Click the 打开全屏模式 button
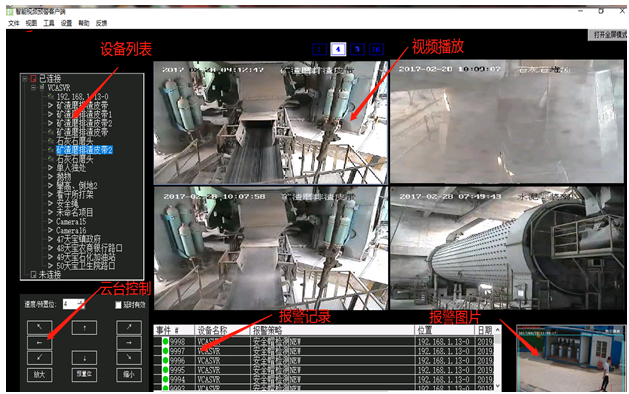 point(609,35)
